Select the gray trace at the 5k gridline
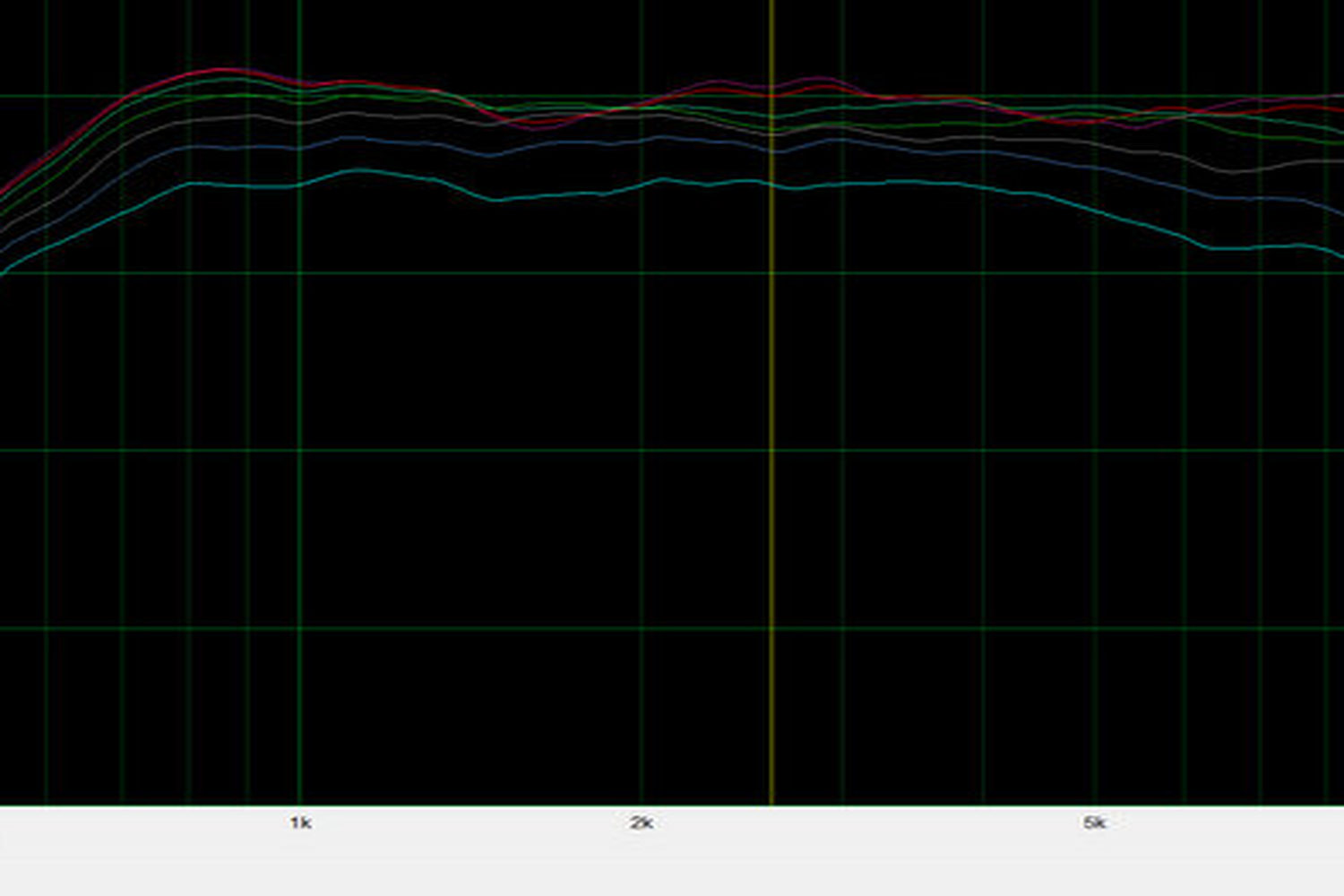Image resolution: width=1344 pixels, height=896 pixels. coord(1094,142)
